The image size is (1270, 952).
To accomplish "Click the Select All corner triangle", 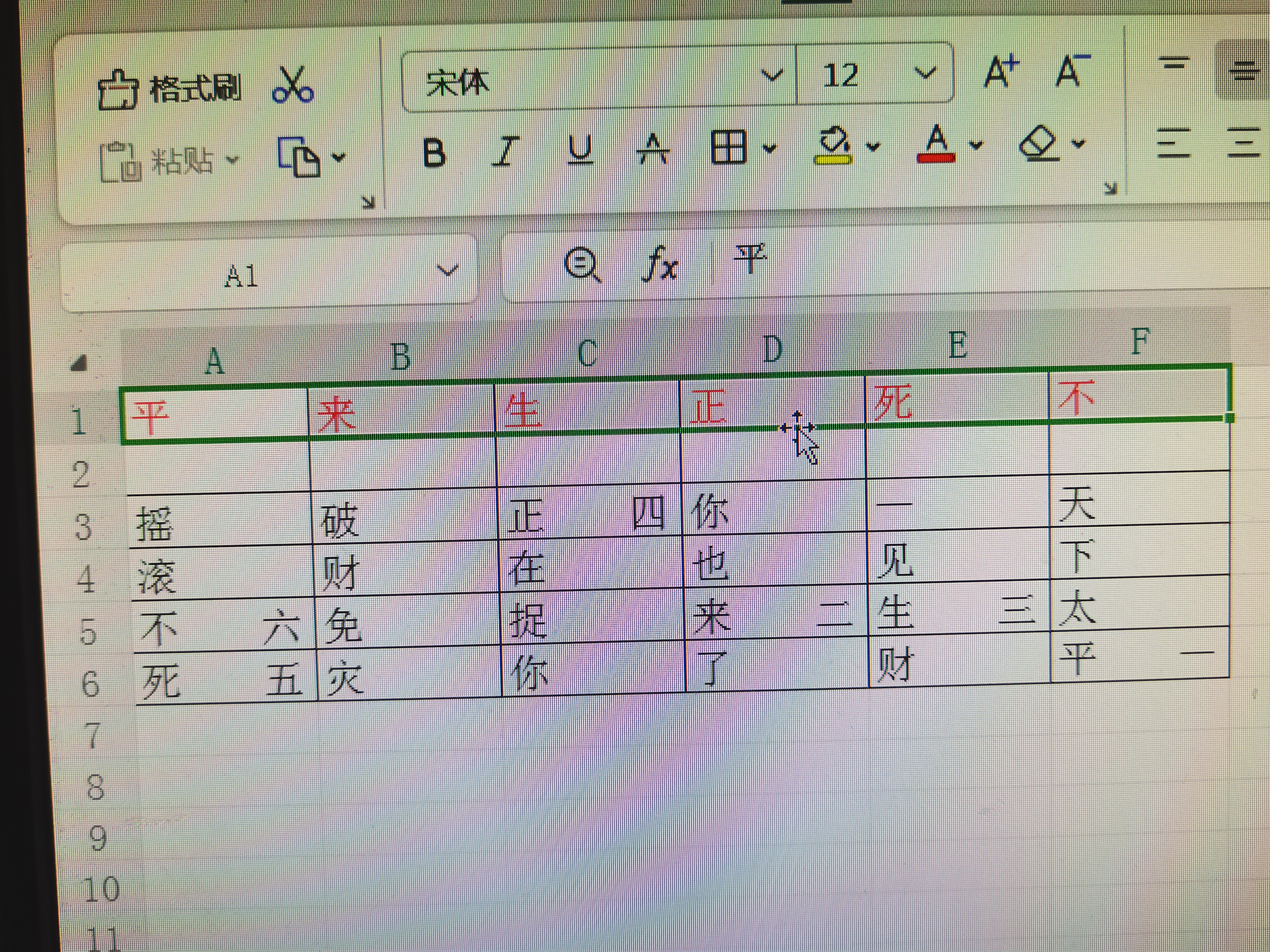I will click(79, 363).
